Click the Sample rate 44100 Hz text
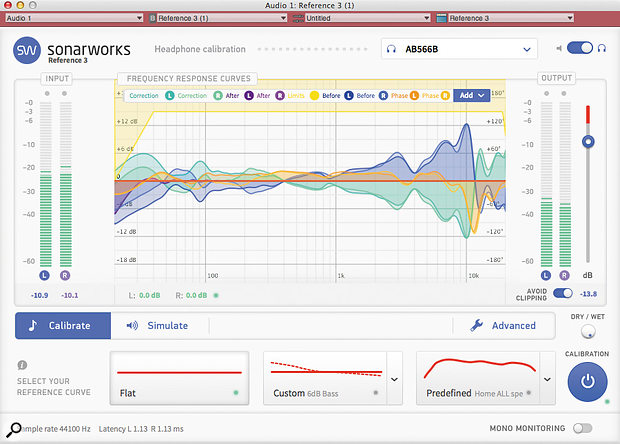The height and width of the screenshot is (444, 620). click(56, 429)
